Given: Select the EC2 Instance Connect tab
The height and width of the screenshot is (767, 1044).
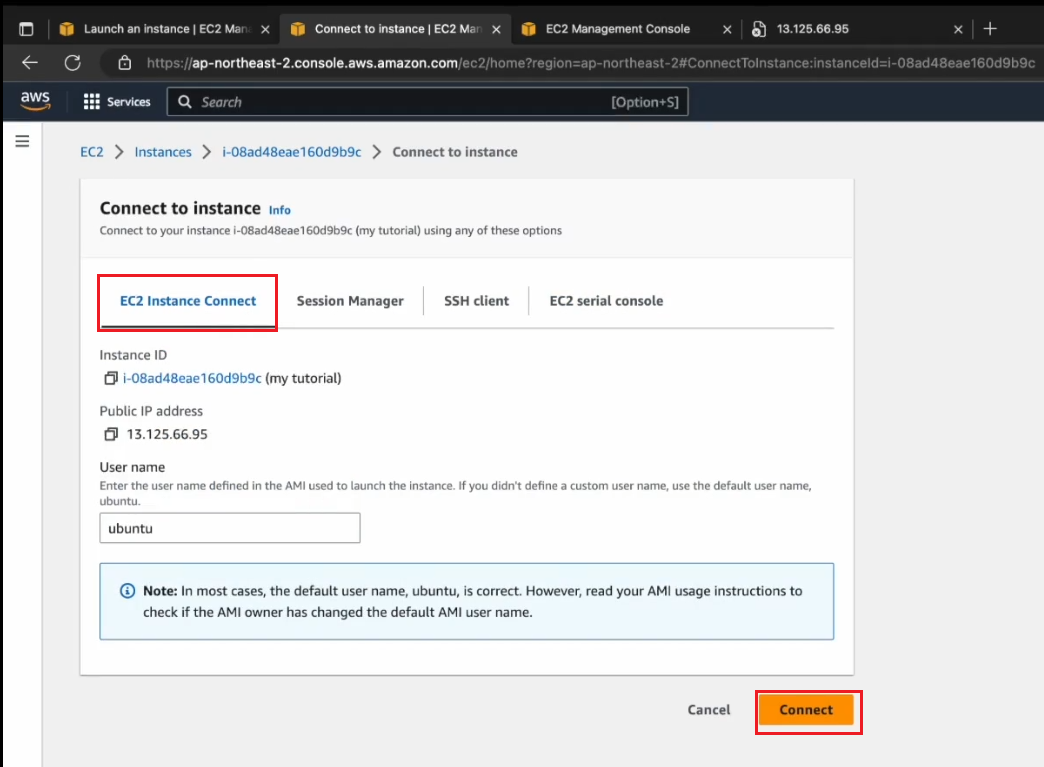Looking at the screenshot, I should pyautogui.click(x=188, y=301).
